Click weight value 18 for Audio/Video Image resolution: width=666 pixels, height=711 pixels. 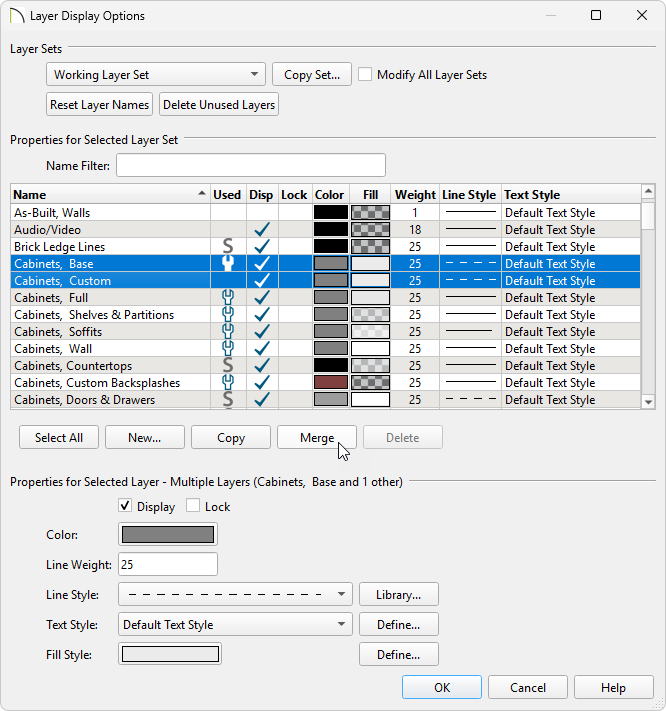point(415,230)
